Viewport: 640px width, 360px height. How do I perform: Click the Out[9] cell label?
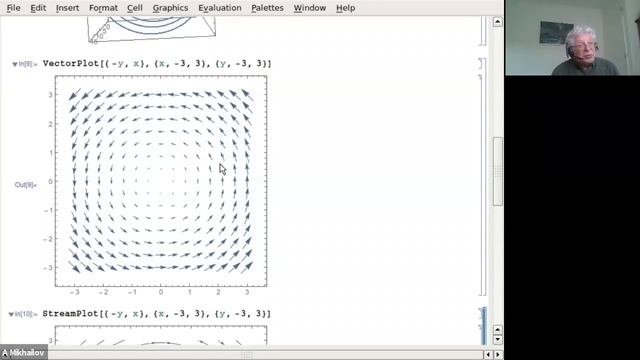pyautogui.click(x=25, y=185)
